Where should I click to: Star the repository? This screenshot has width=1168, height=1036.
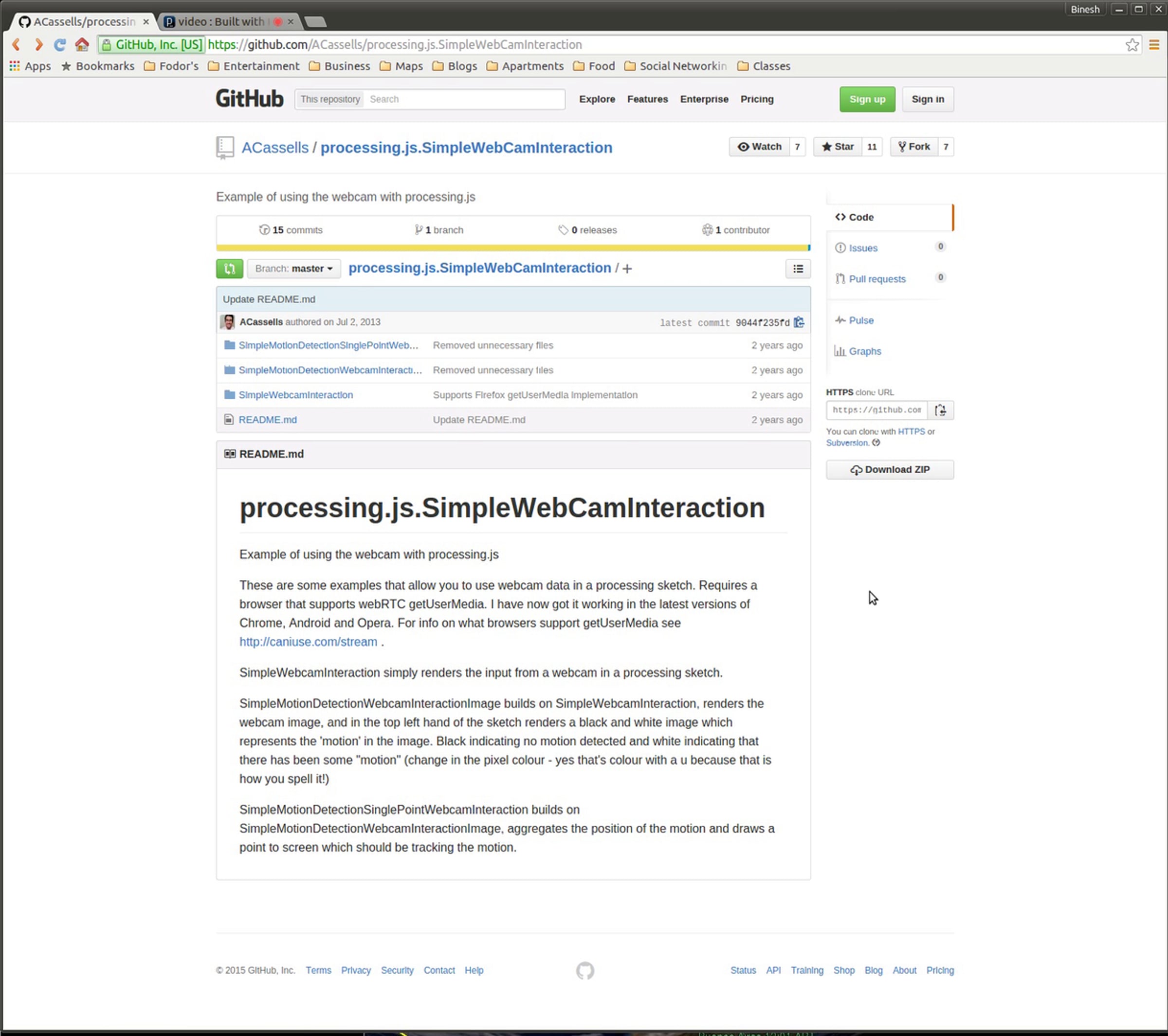point(838,147)
